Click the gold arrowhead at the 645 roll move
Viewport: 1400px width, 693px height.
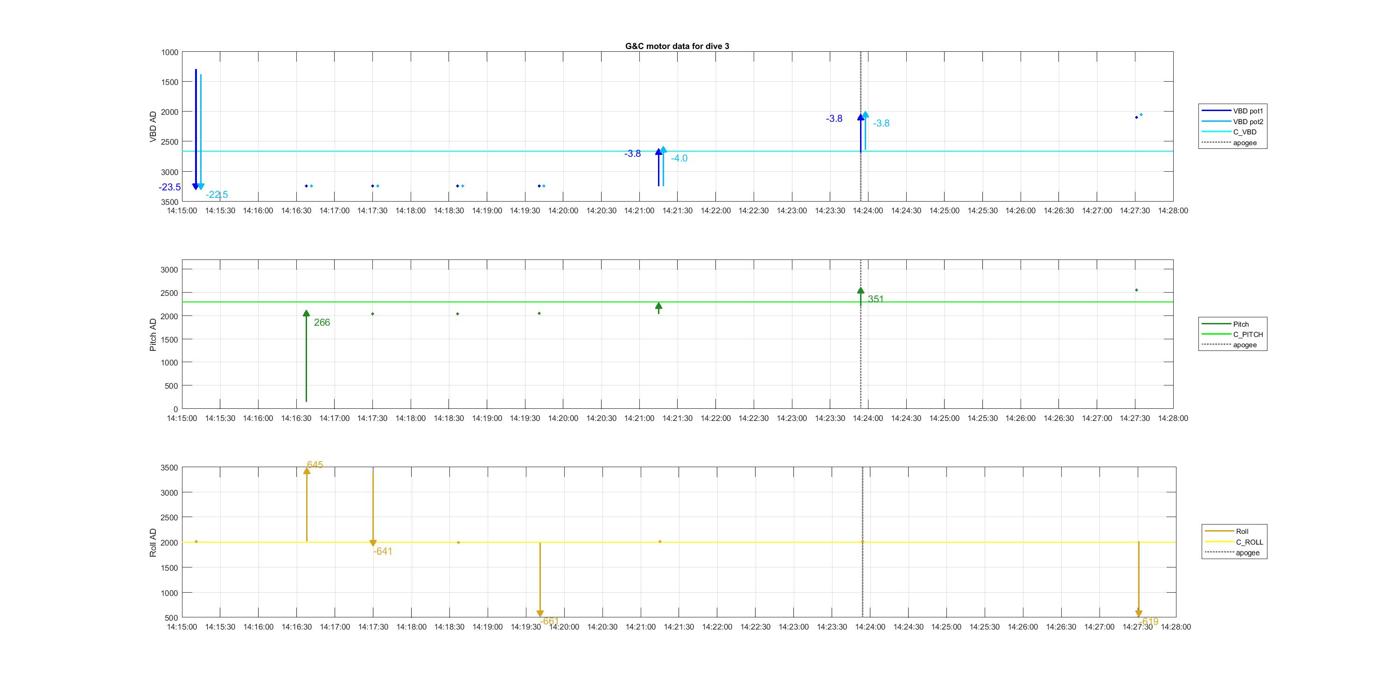[x=307, y=470]
